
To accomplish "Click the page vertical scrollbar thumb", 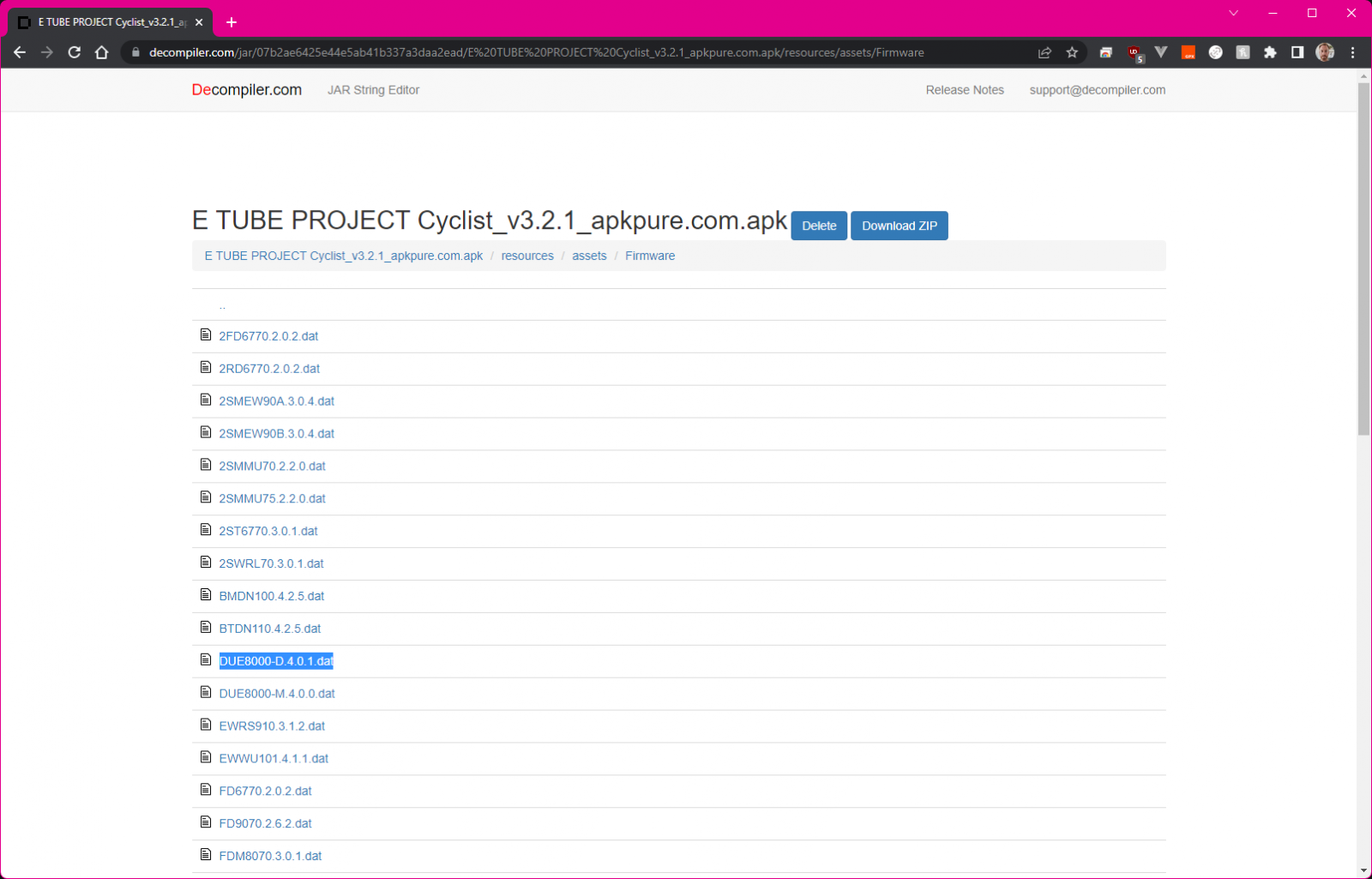I will [1363, 259].
